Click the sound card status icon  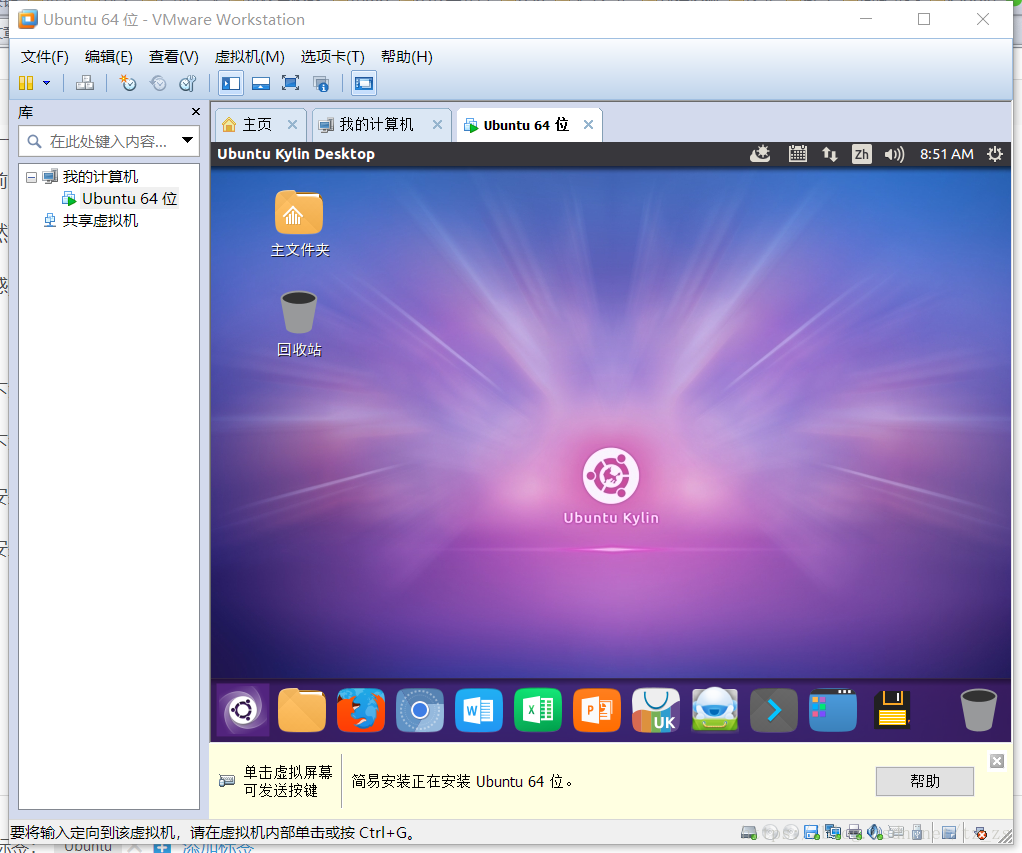[875, 832]
